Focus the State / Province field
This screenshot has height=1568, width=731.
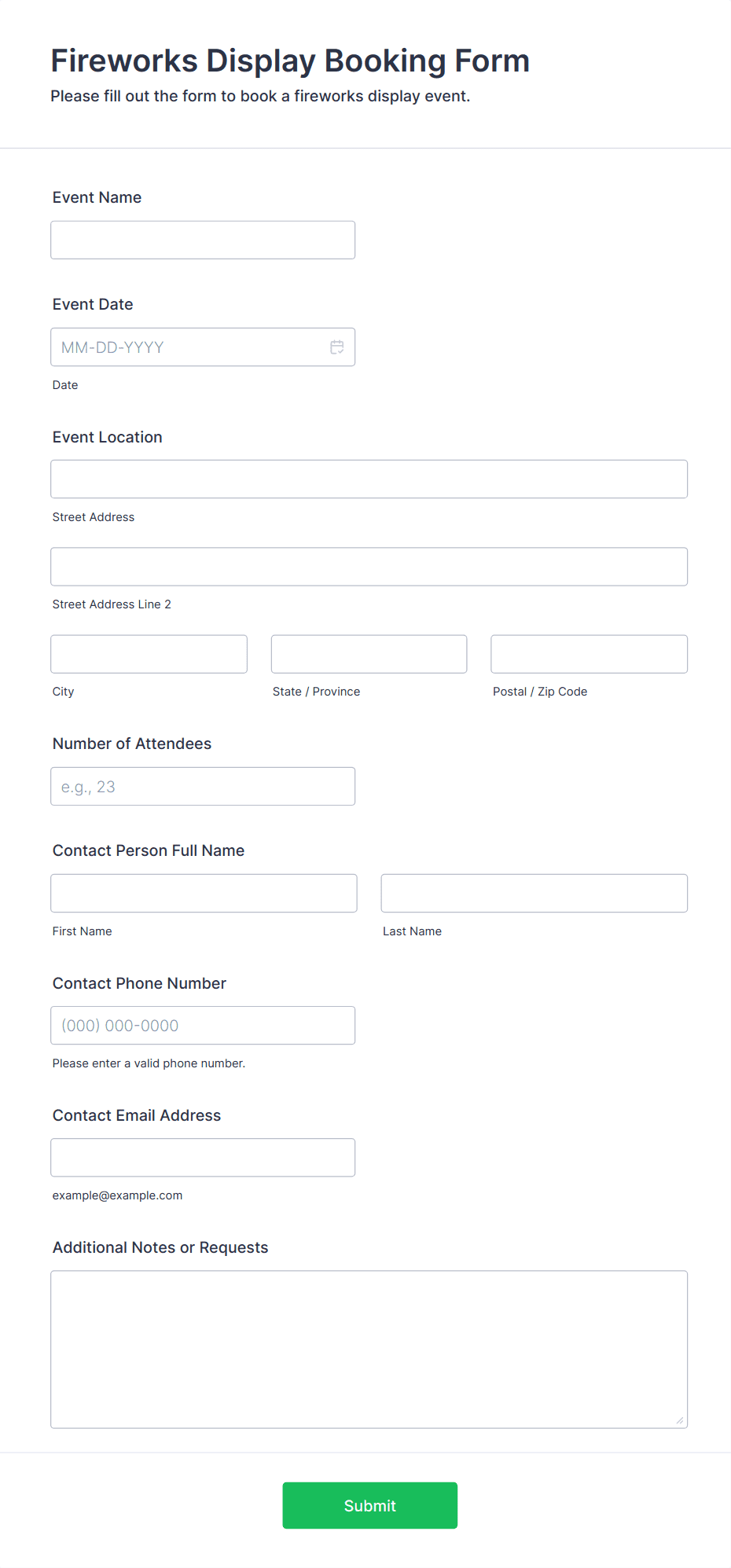[x=369, y=654]
